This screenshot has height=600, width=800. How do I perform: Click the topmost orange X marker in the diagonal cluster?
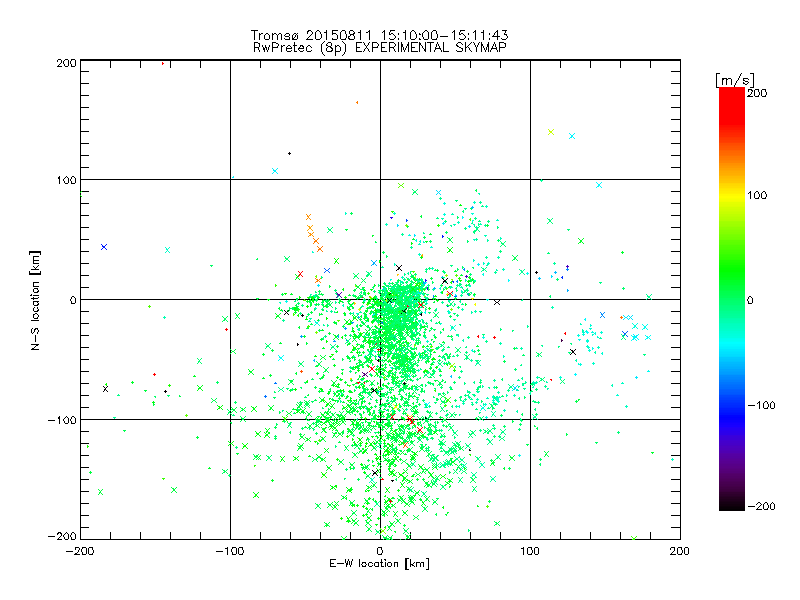tap(308, 217)
